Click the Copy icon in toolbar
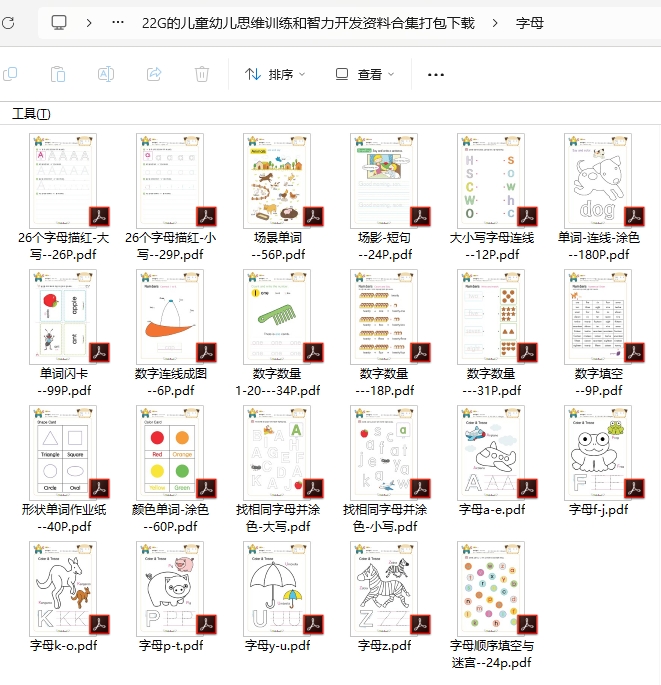The width and height of the screenshot is (661, 685). tap(10, 74)
